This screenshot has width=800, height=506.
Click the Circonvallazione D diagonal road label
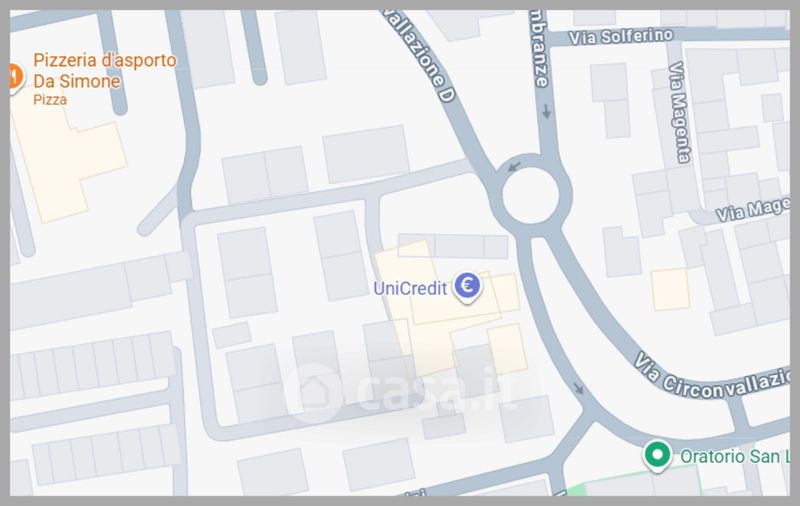(418, 54)
